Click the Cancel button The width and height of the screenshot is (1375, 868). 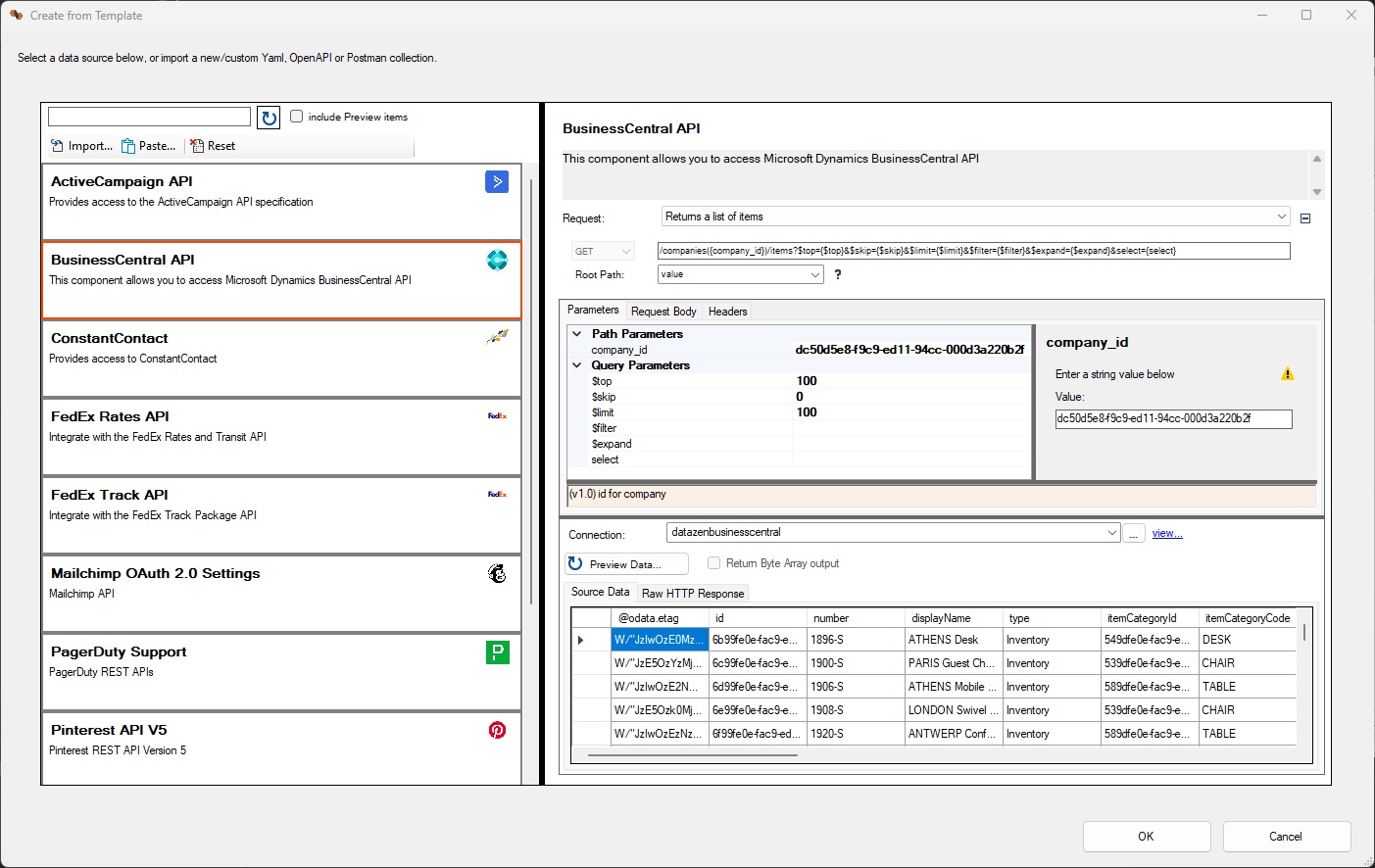coord(1286,837)
